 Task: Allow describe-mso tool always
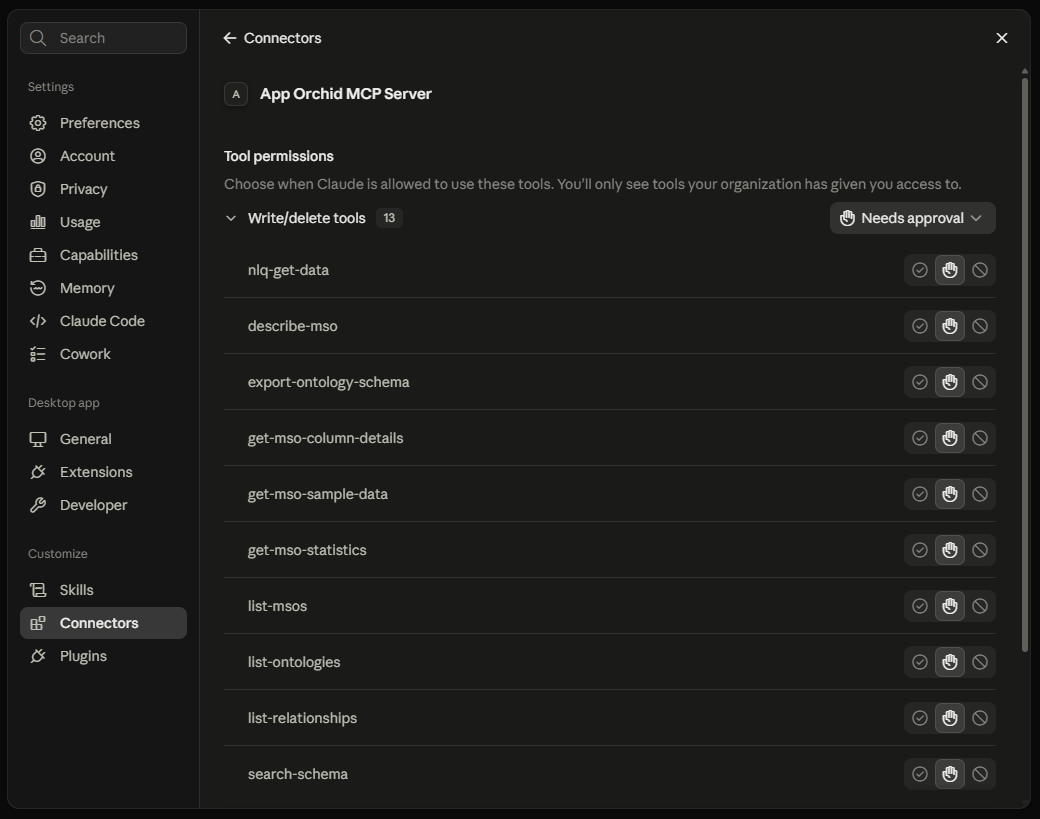pyautogui.click(x=919, y=326)
